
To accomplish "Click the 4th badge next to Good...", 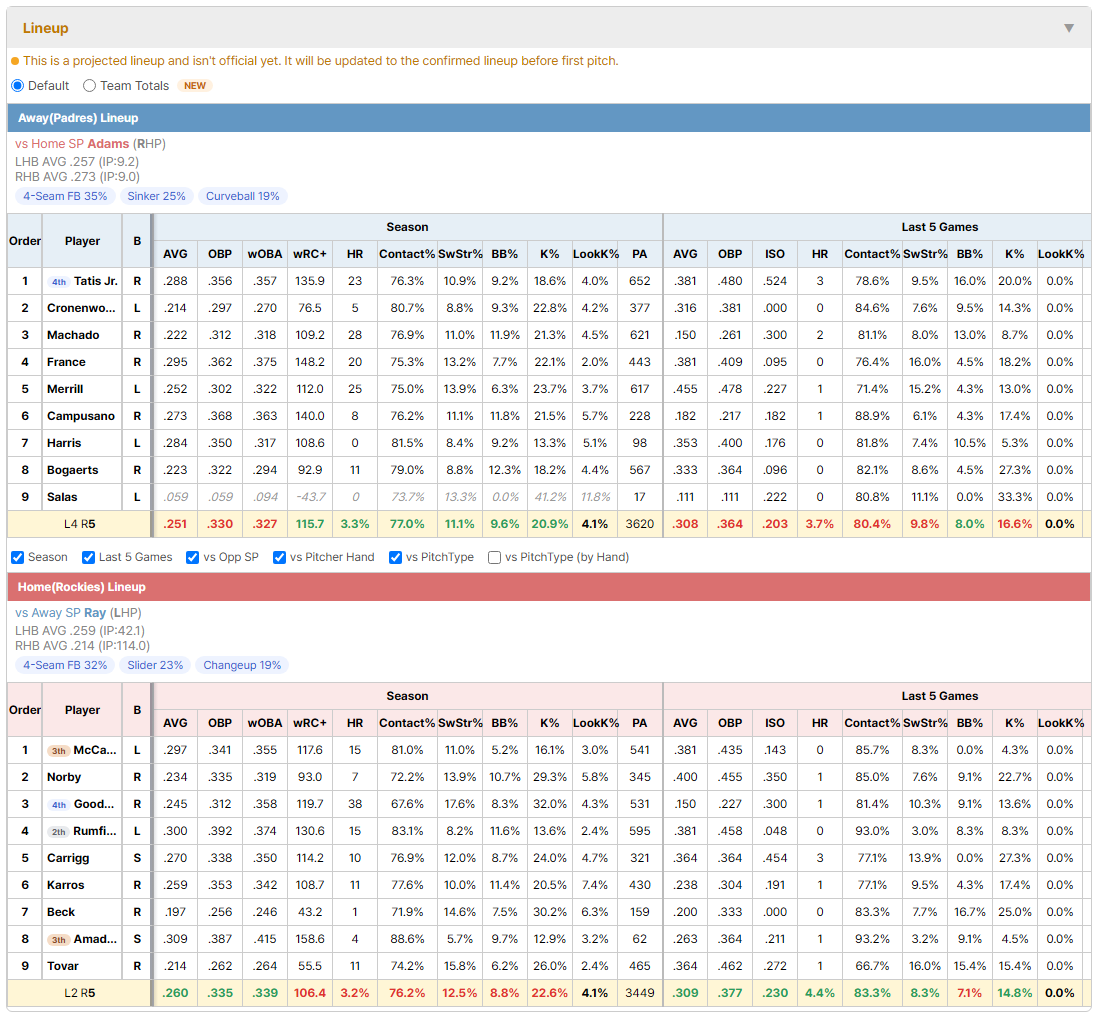I will coord(59,804).
